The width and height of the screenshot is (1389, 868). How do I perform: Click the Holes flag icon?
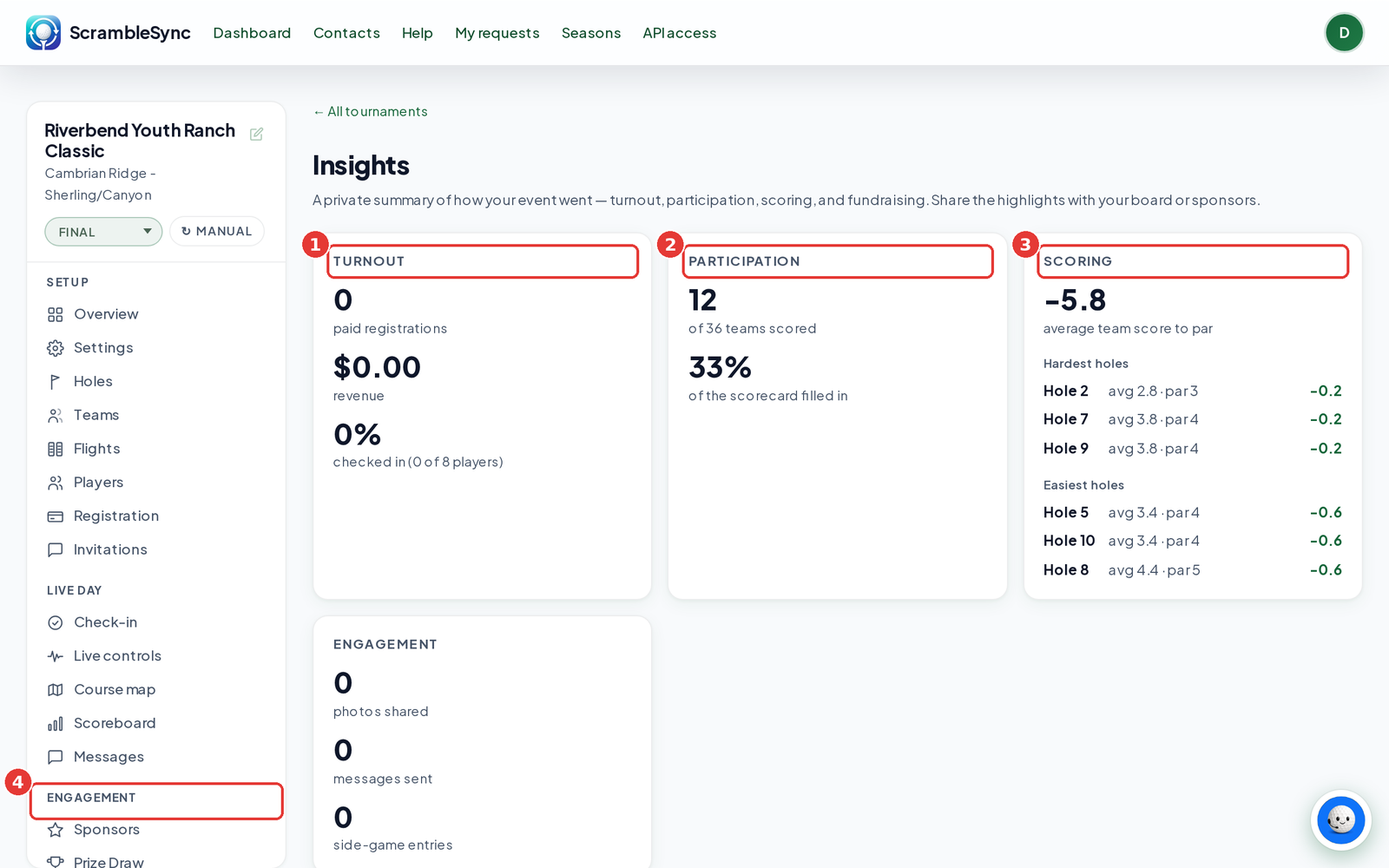(56, 382)
